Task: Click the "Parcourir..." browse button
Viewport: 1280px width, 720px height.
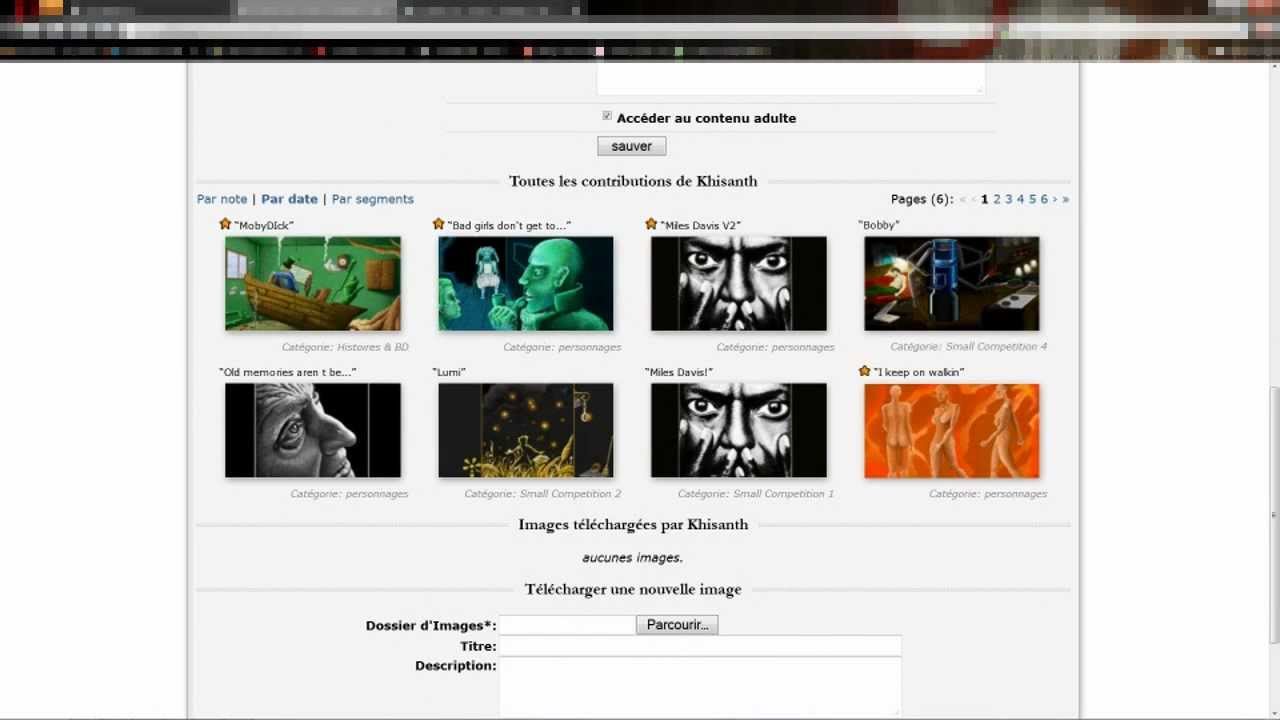Action: pos(677,625)
